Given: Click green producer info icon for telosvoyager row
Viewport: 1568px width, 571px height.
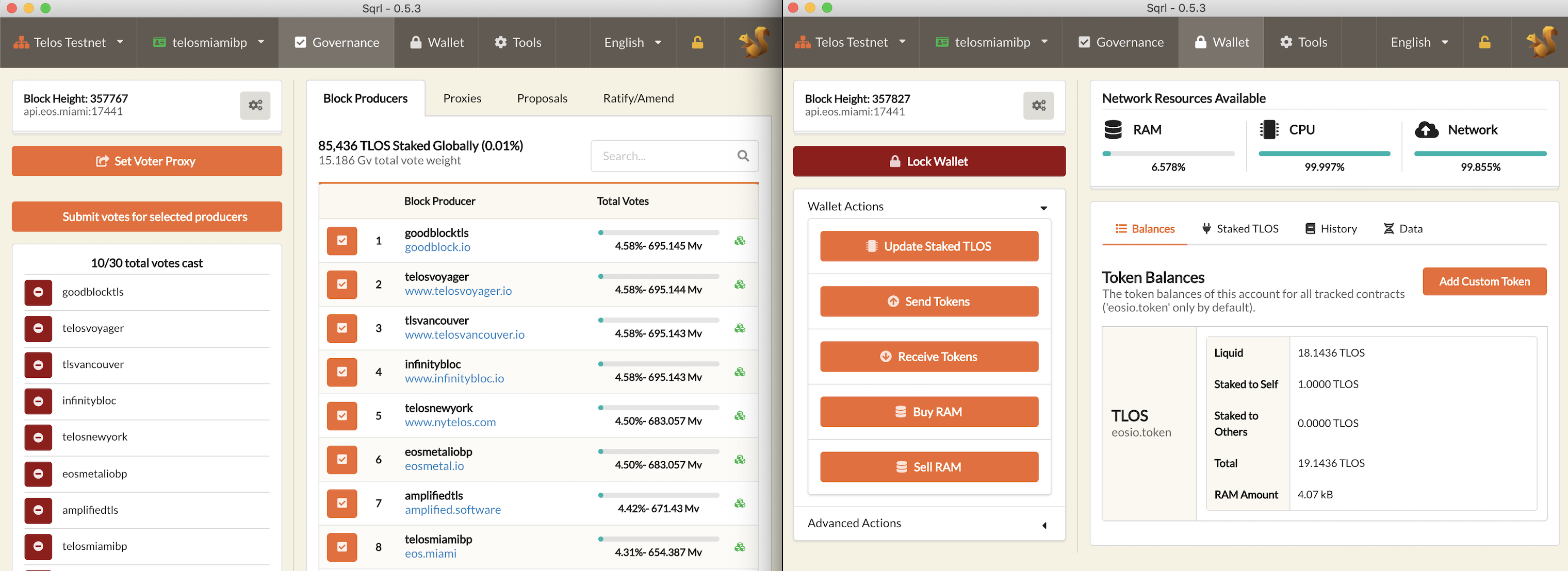Looking at the screenshot, I should point(740,284).
